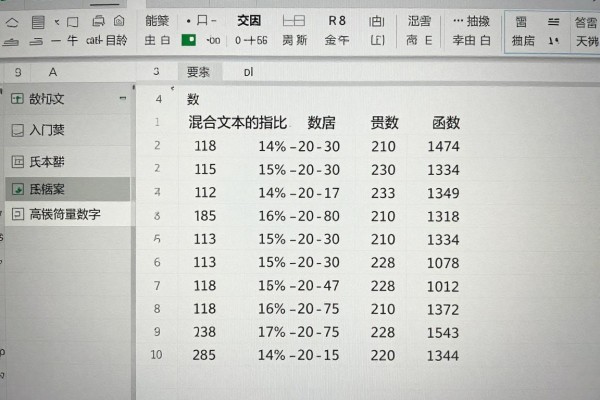The width and height of the screenshot is (600, 400).
Task: Click the bold 交困 ribbon button
Action: 249,21
